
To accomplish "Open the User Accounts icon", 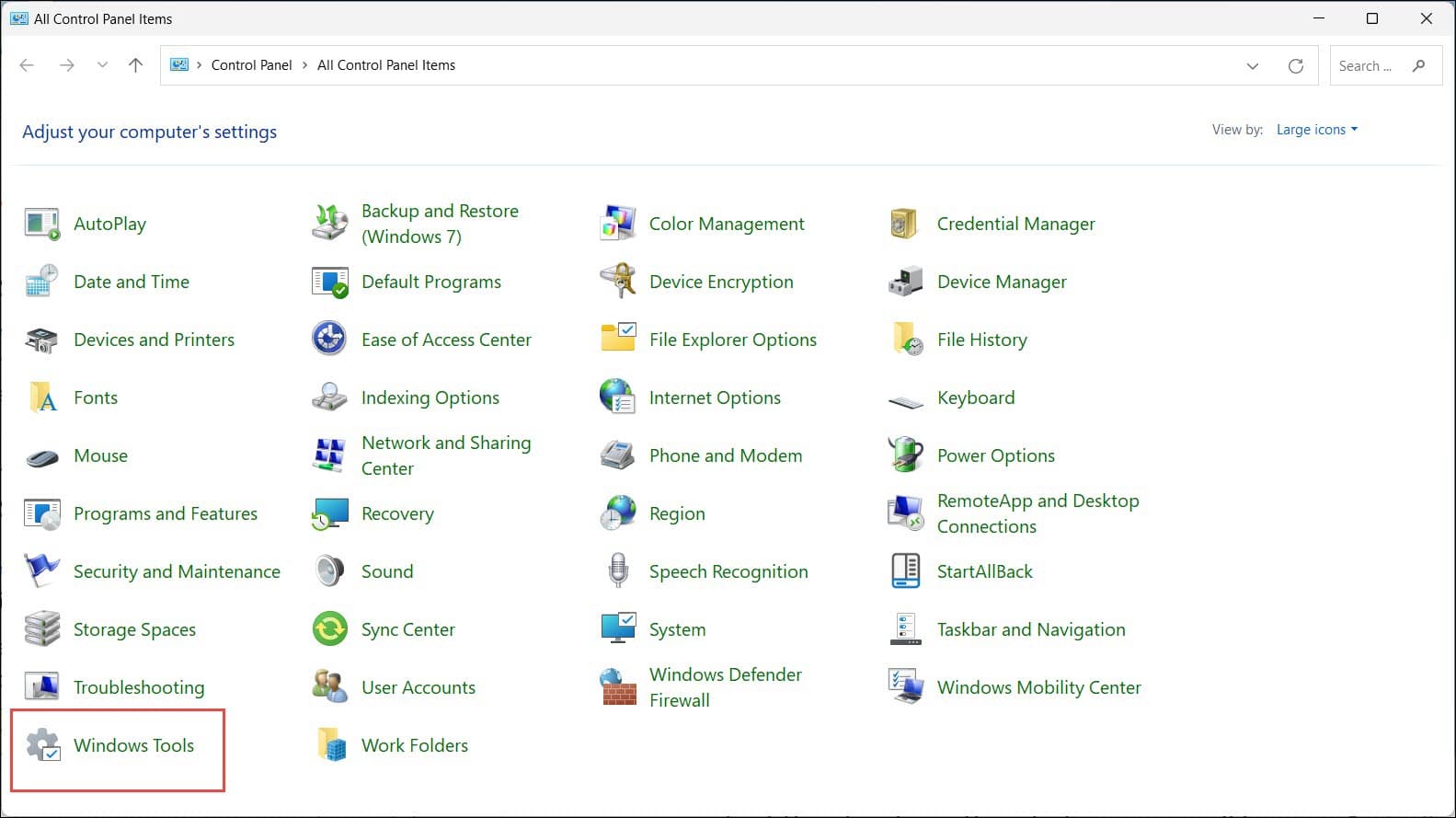I will tap(330, 687).
